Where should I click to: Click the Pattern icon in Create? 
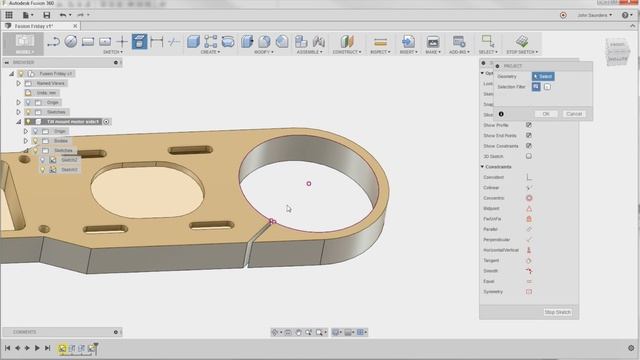[211, 42]
